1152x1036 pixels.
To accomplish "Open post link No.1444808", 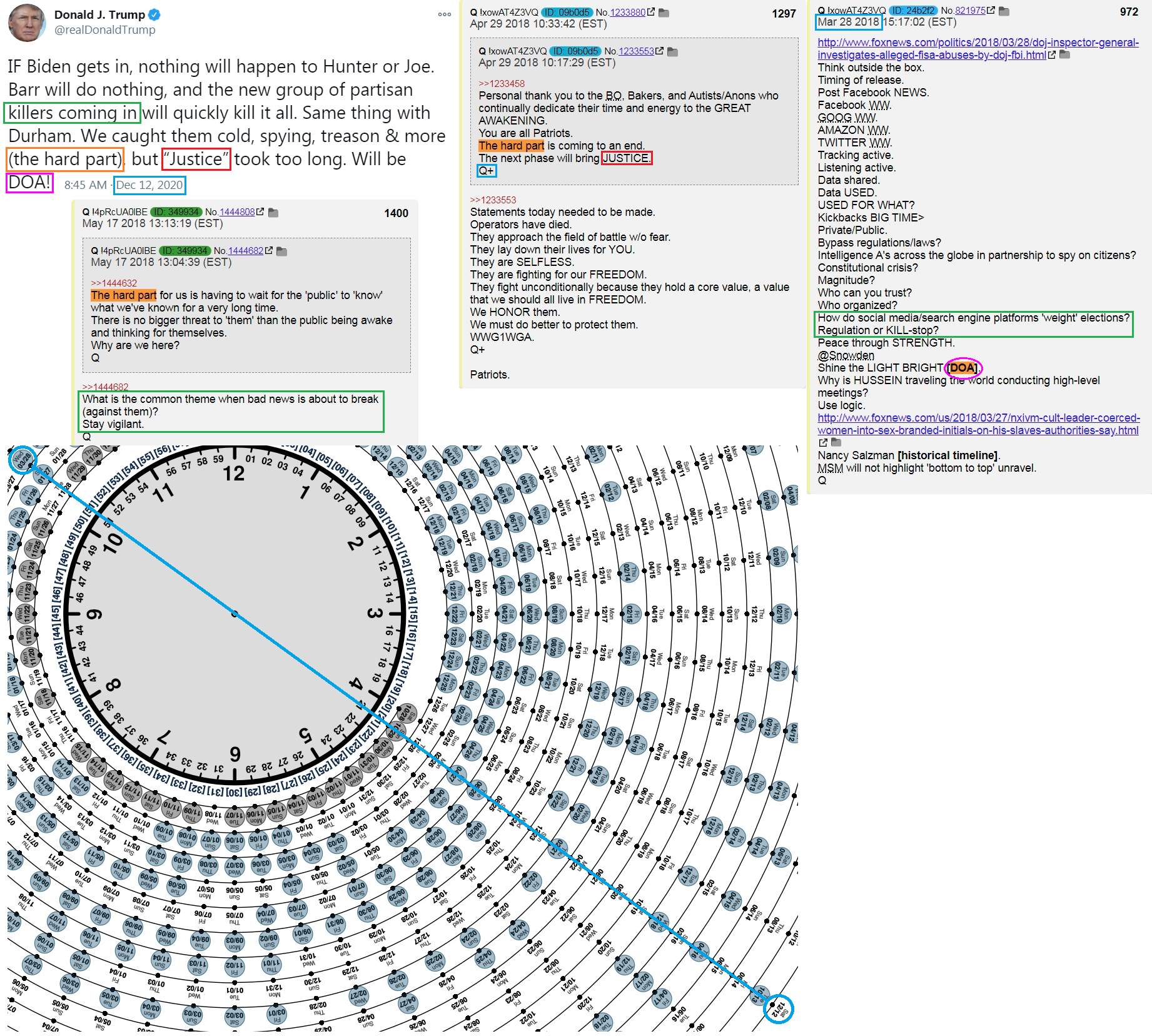I will click(238, 212).
